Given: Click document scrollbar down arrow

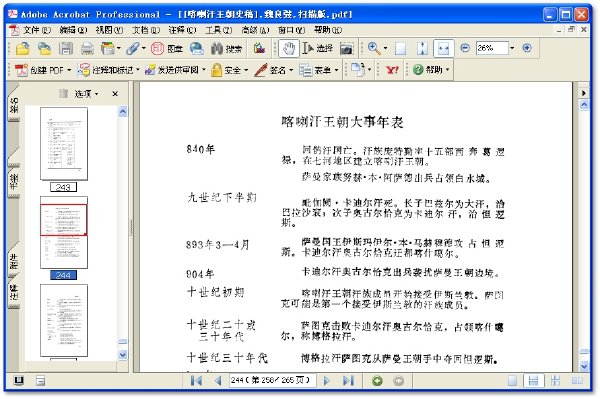Looking at the screenshot, I should 584,366.
